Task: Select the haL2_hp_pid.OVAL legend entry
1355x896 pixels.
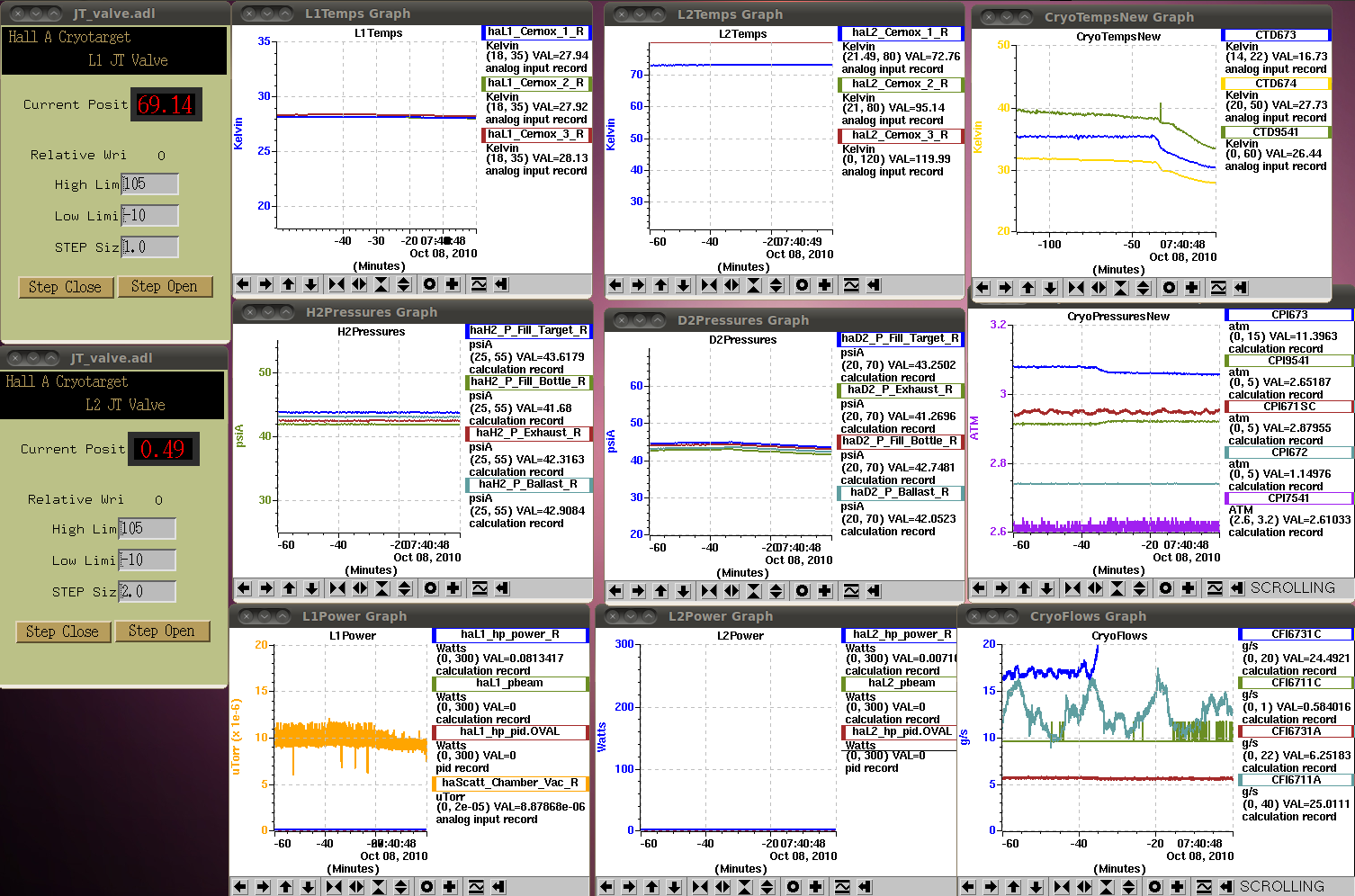Action: coord(900,732)
